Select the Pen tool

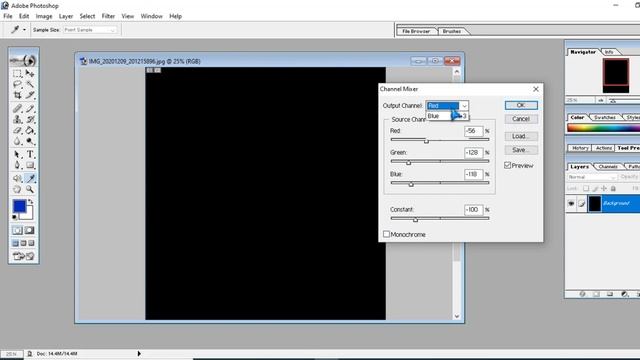17,165
